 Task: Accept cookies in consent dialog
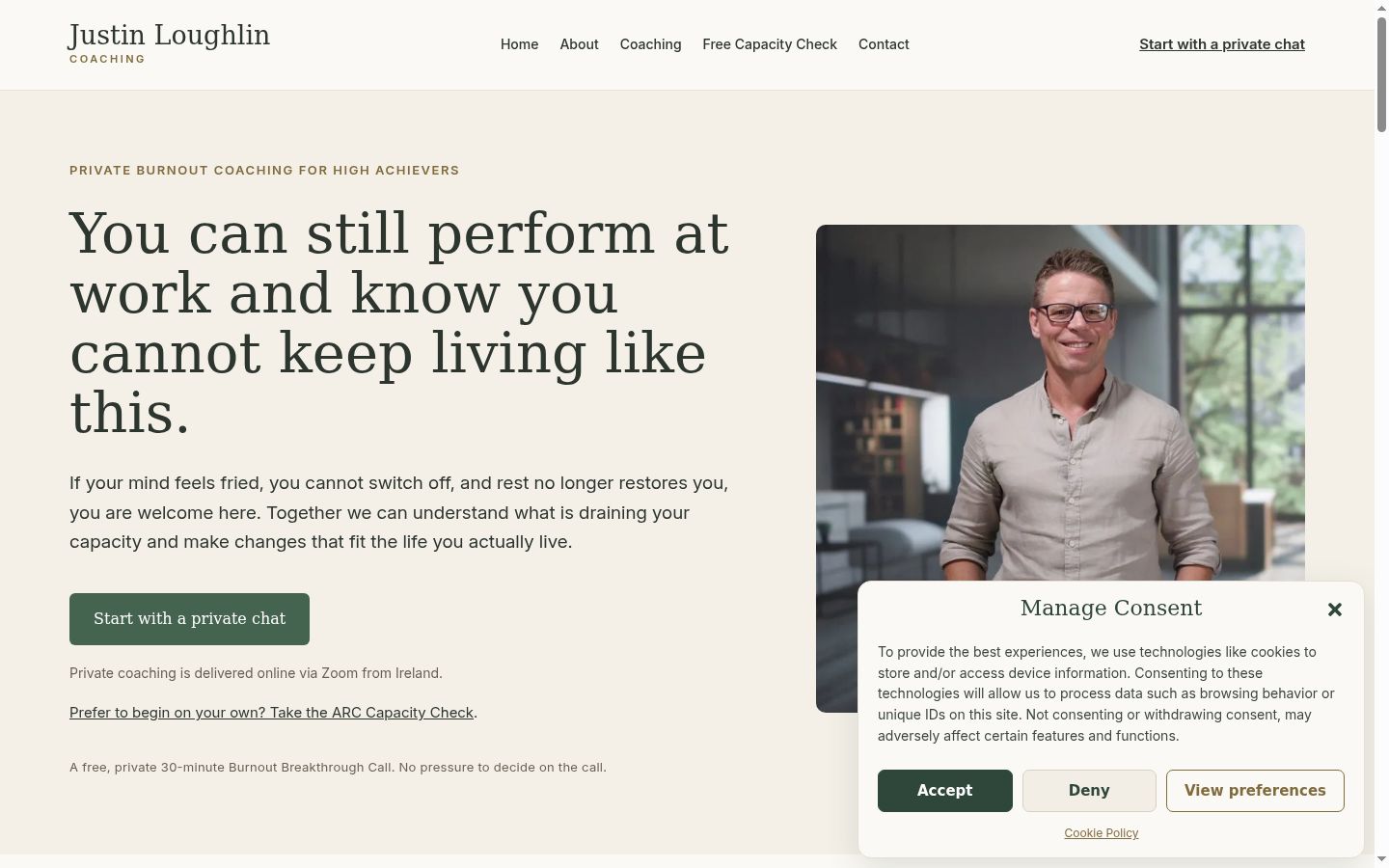pyautogui.click(x=944, y=791)
